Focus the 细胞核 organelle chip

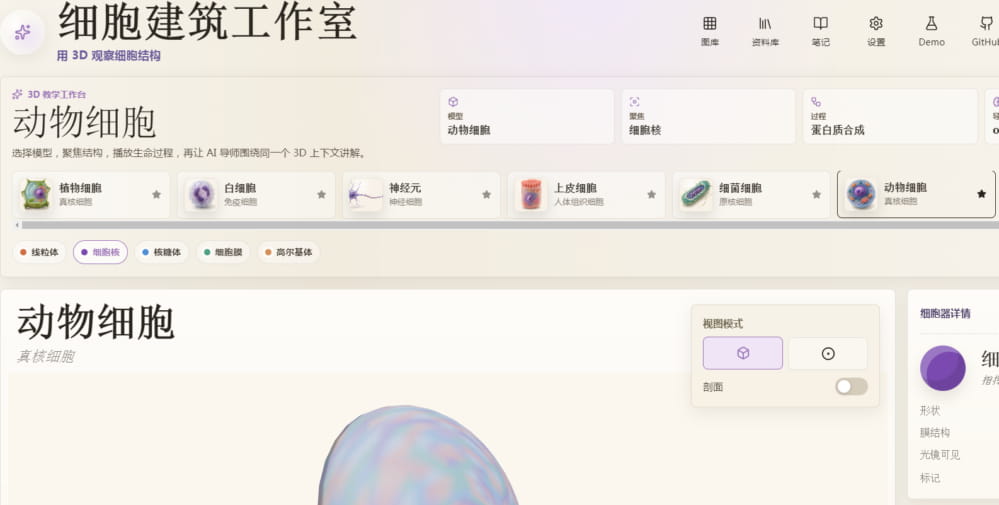pyautogui.click(x=100, y=252)
